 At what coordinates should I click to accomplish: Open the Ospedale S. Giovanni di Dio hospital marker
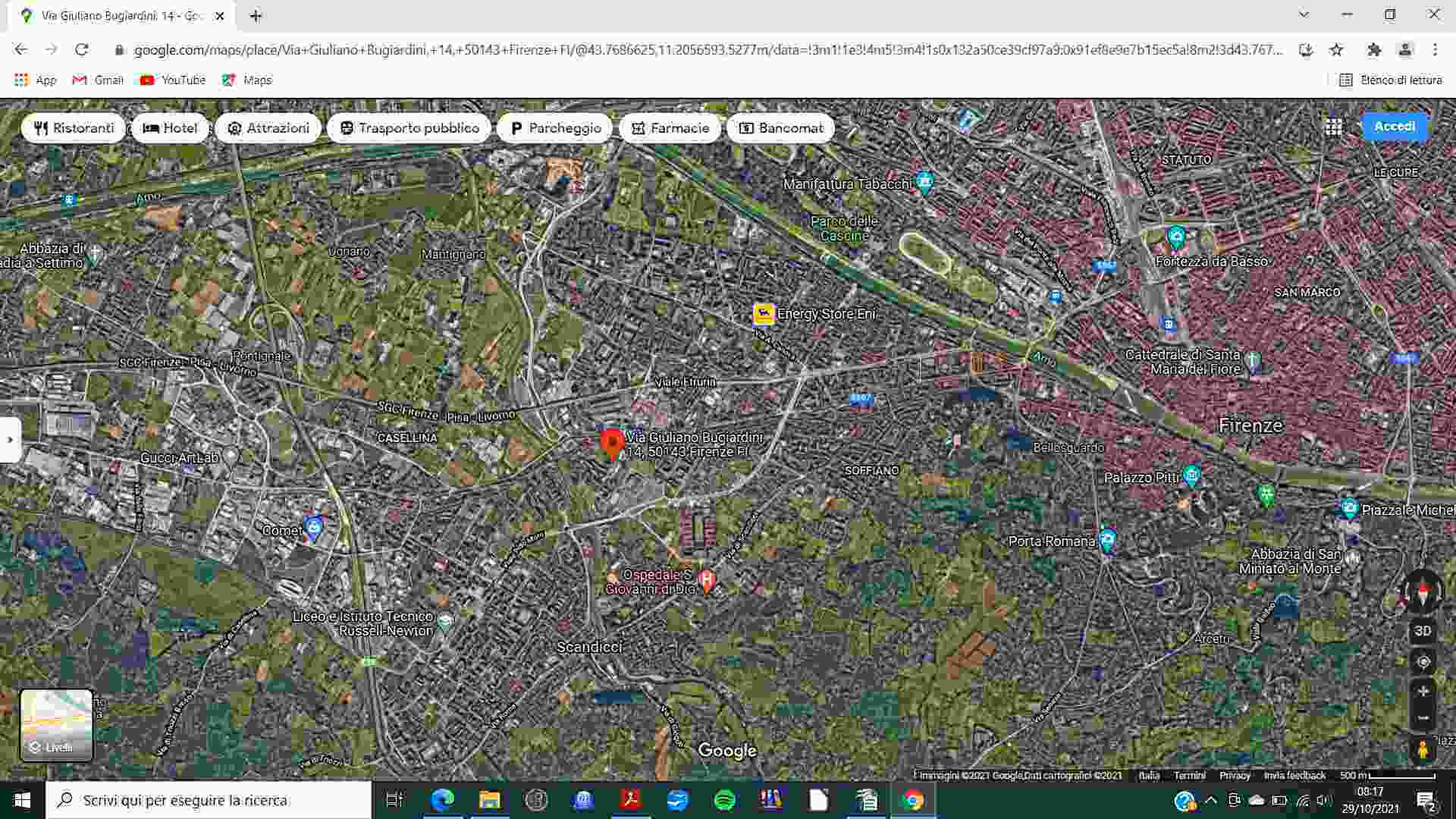[707, 582]
